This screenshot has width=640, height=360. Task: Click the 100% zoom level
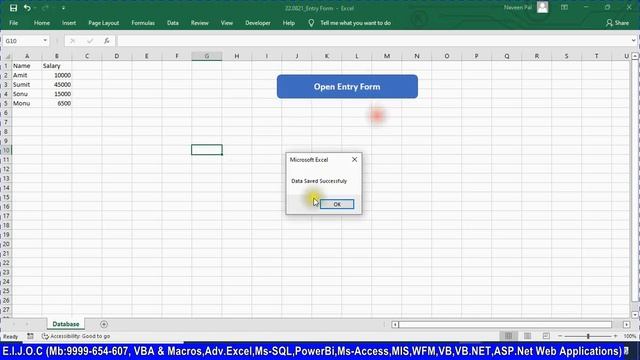tap(630, 336)
